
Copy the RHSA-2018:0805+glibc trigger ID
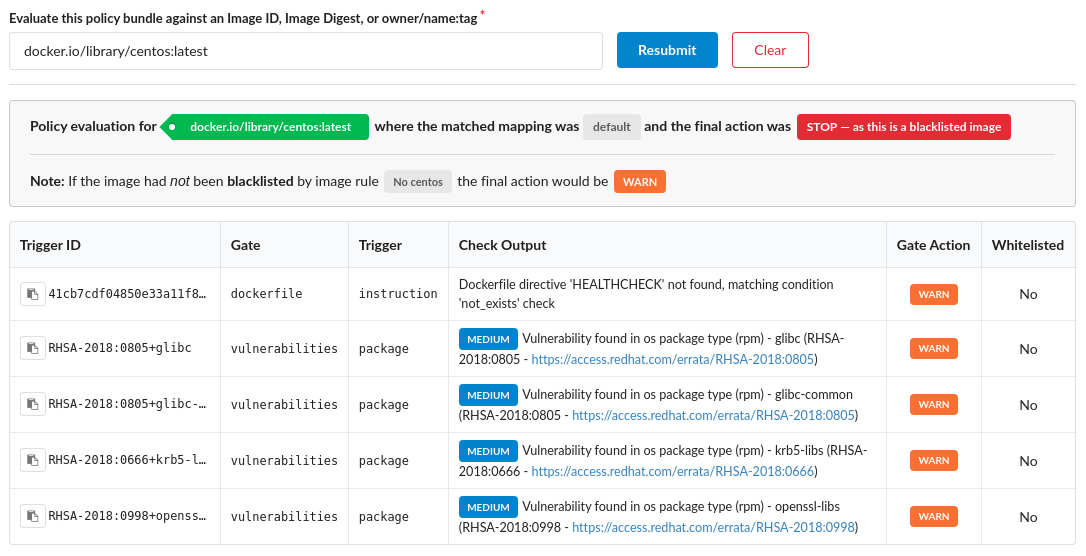33,349
